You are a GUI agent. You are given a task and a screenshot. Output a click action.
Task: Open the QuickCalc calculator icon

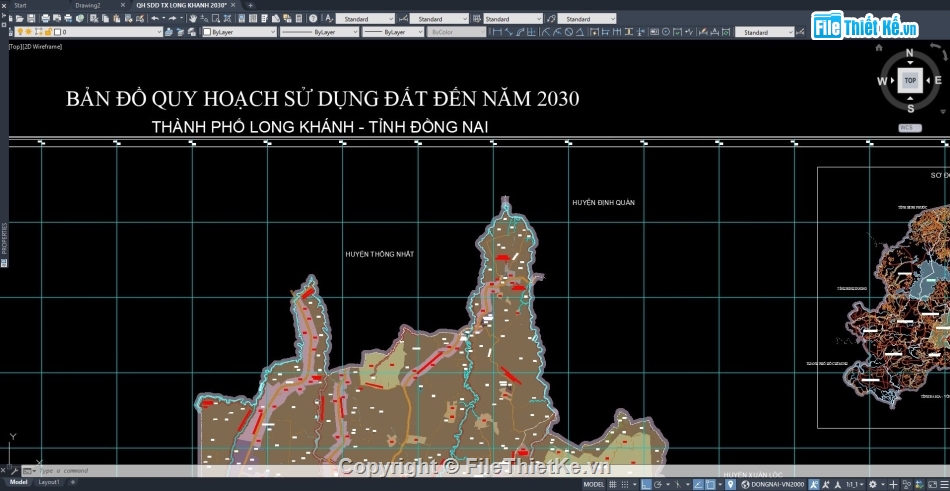pyautogui.click(x=299, y=18)
